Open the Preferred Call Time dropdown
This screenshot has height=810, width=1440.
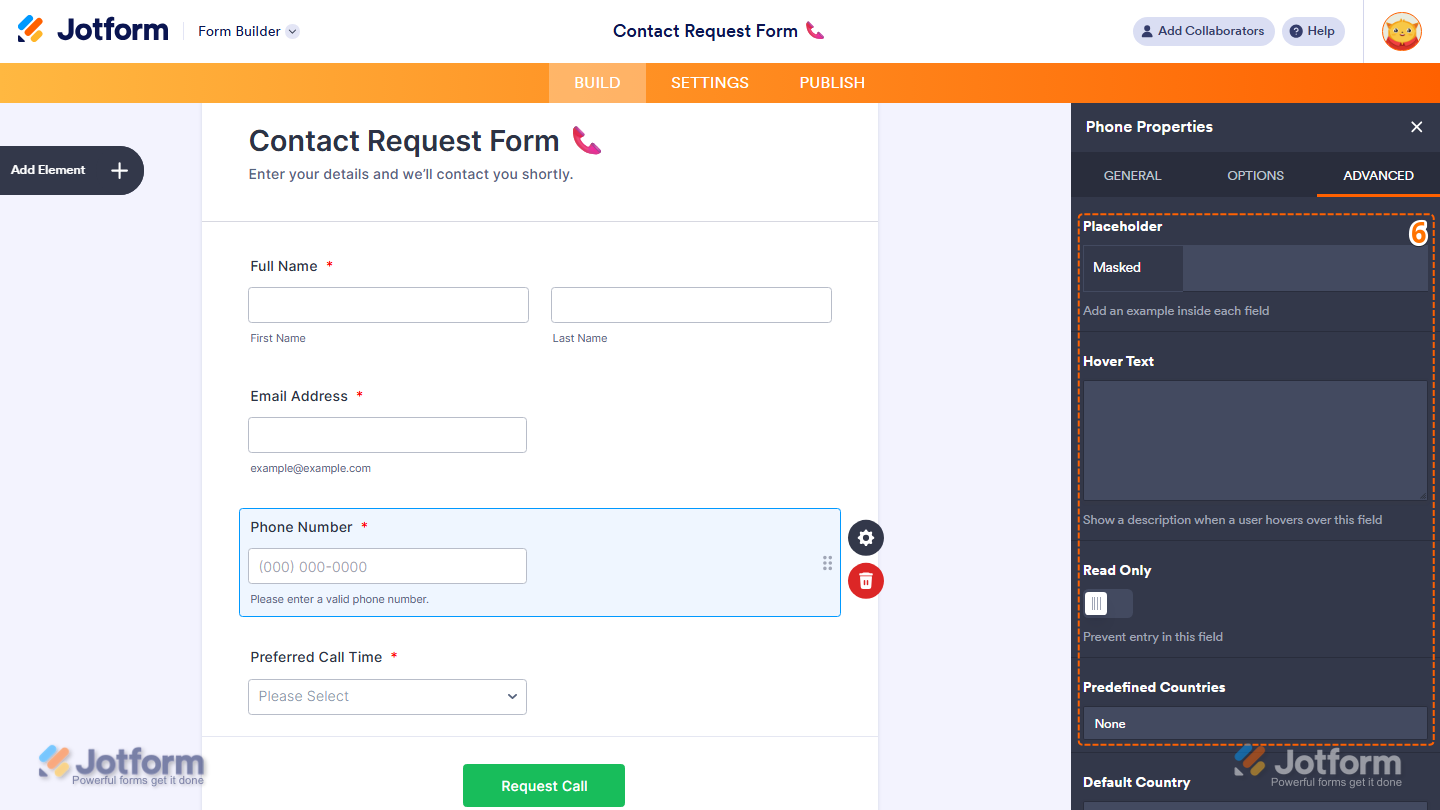click(387, 697)
